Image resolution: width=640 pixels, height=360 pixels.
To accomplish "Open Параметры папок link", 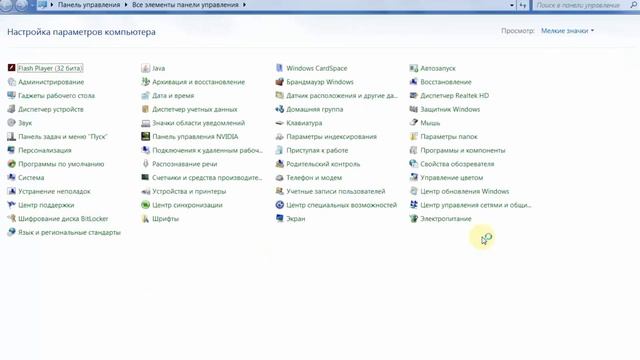I will pyautogui.click(x=449, y=137).
